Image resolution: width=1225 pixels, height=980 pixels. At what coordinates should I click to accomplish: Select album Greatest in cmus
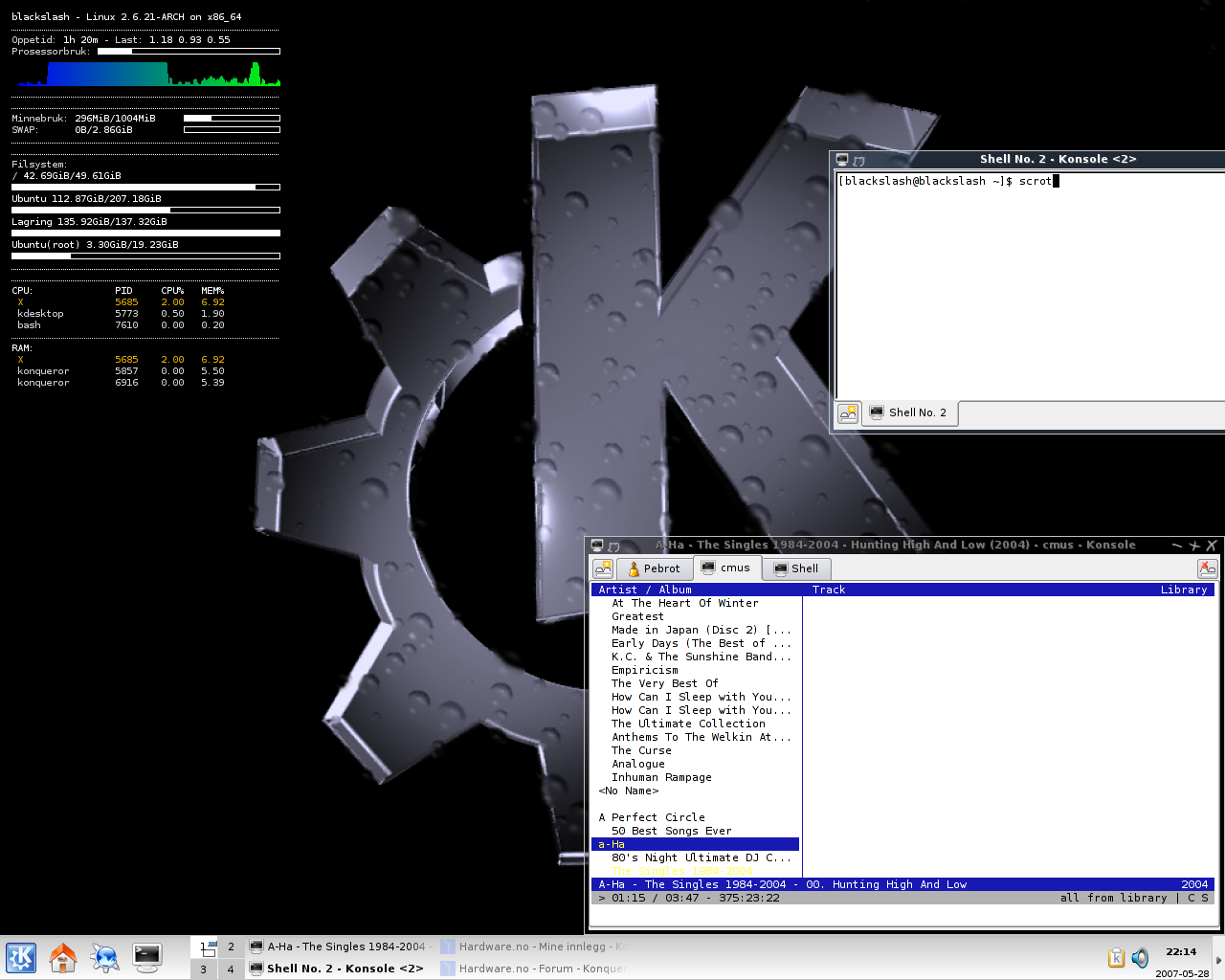pyautogui.click(x=637, y=616)
